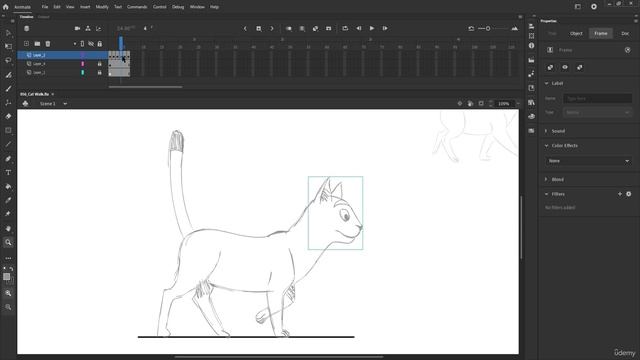The width and height of the screenshot is (640, 360).
Task: Select the Zoom tool
Action: 8,242
